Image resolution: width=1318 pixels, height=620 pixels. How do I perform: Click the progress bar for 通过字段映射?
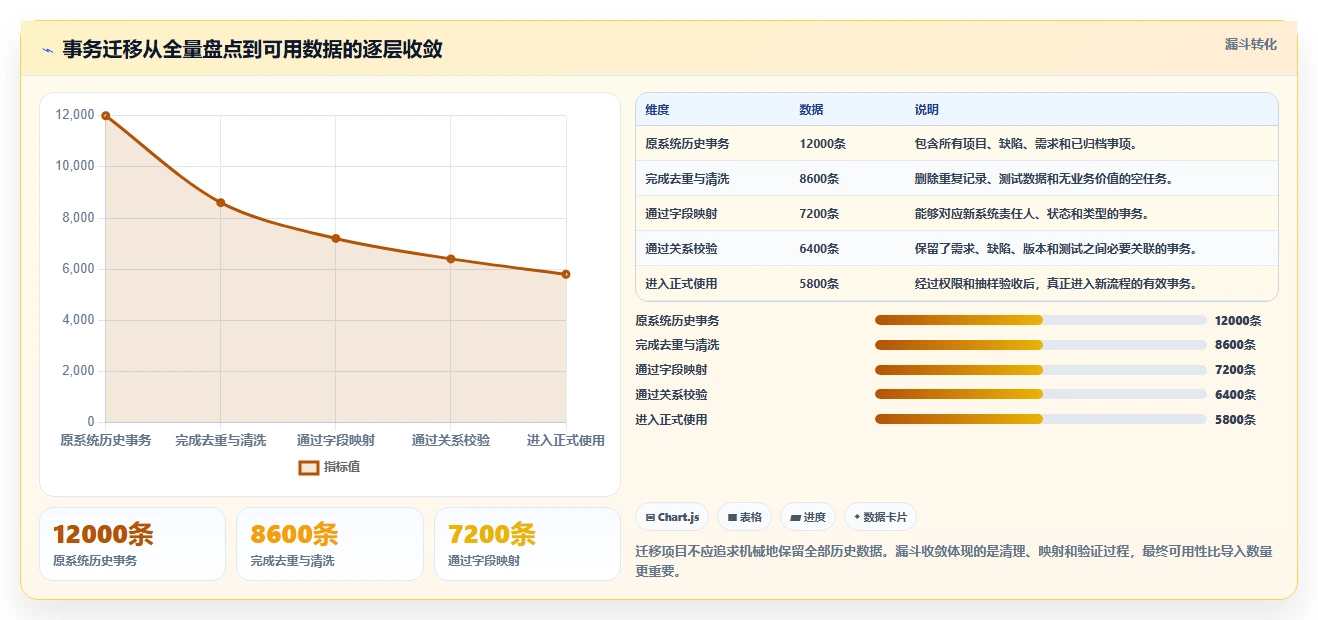point(1040,370)
